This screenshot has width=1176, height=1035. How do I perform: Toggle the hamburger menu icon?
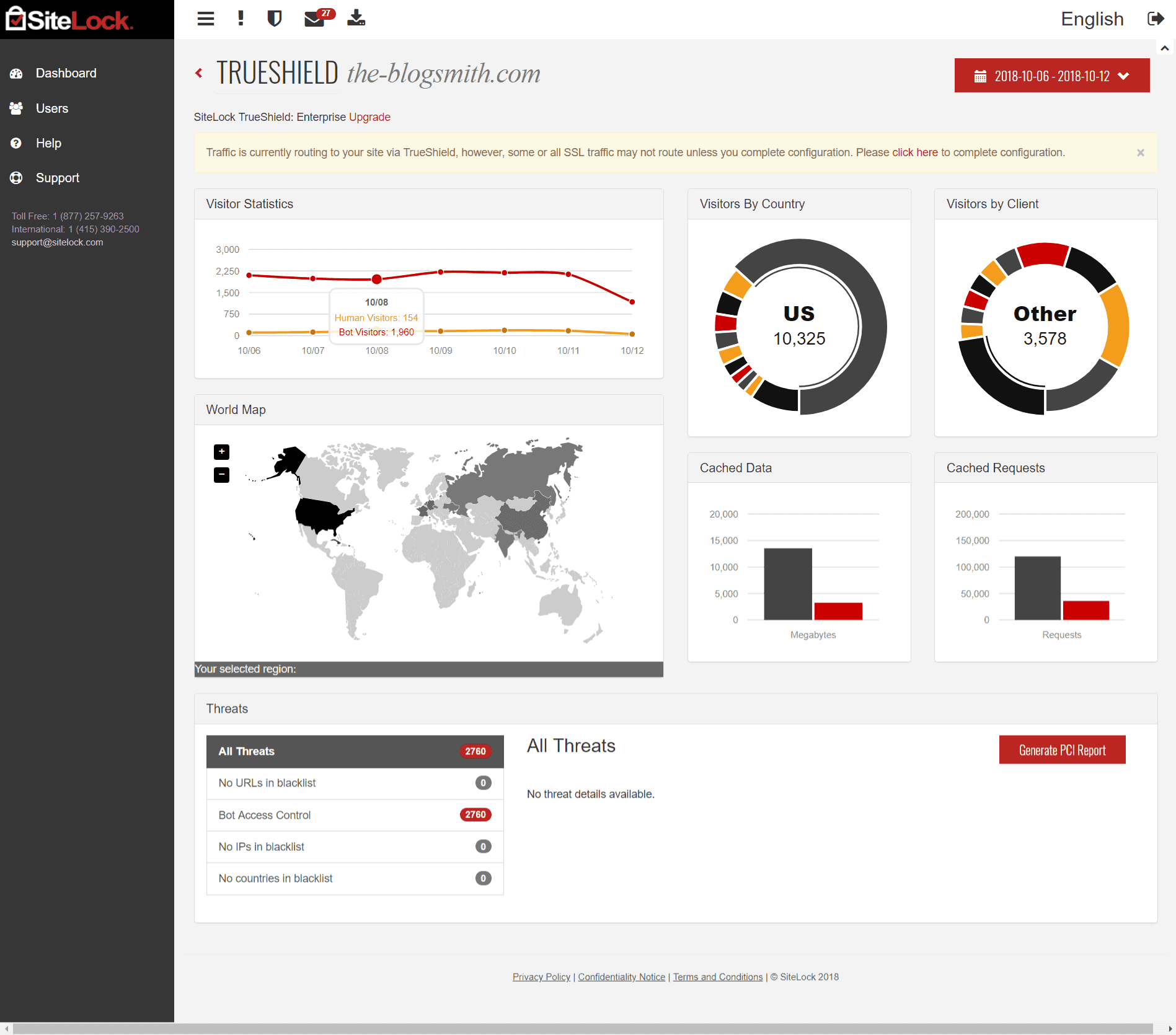(x=206, y=19)
